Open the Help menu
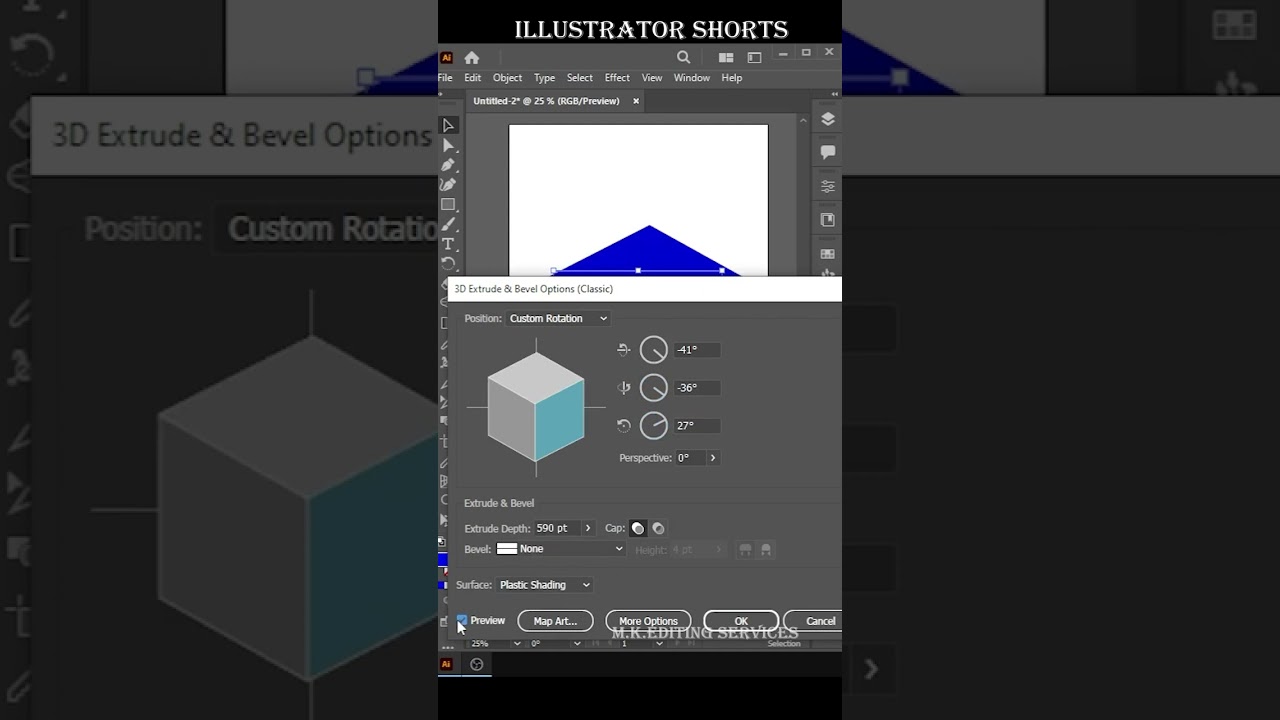1280x720 pixels. [732, 78]
